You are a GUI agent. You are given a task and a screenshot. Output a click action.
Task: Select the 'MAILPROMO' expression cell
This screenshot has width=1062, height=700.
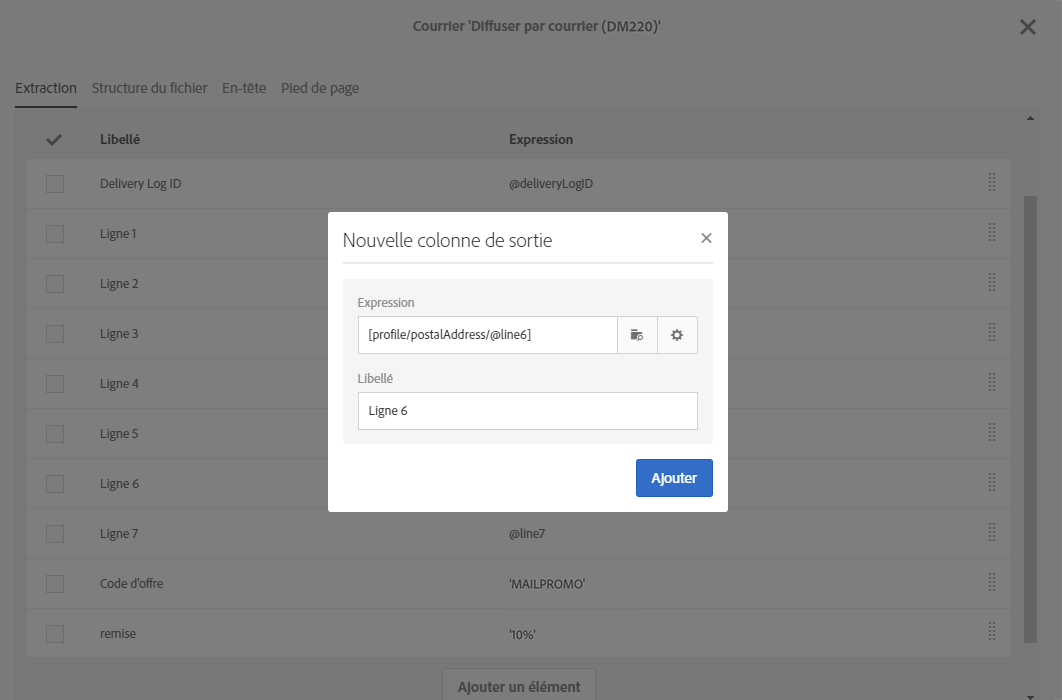[x=547, y=584]
